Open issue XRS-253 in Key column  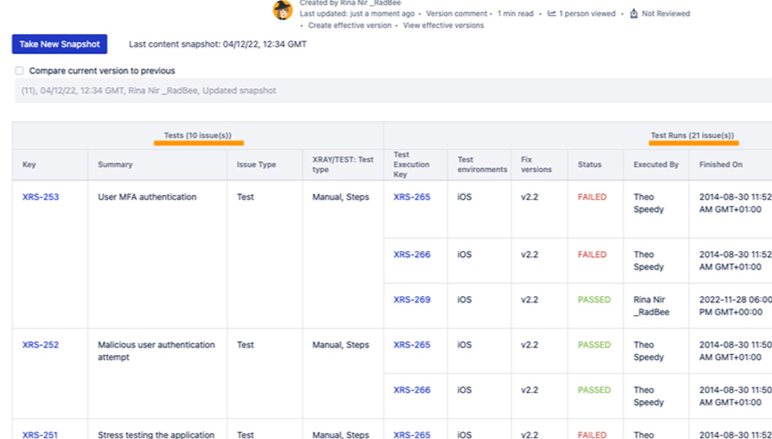point(40,197)
